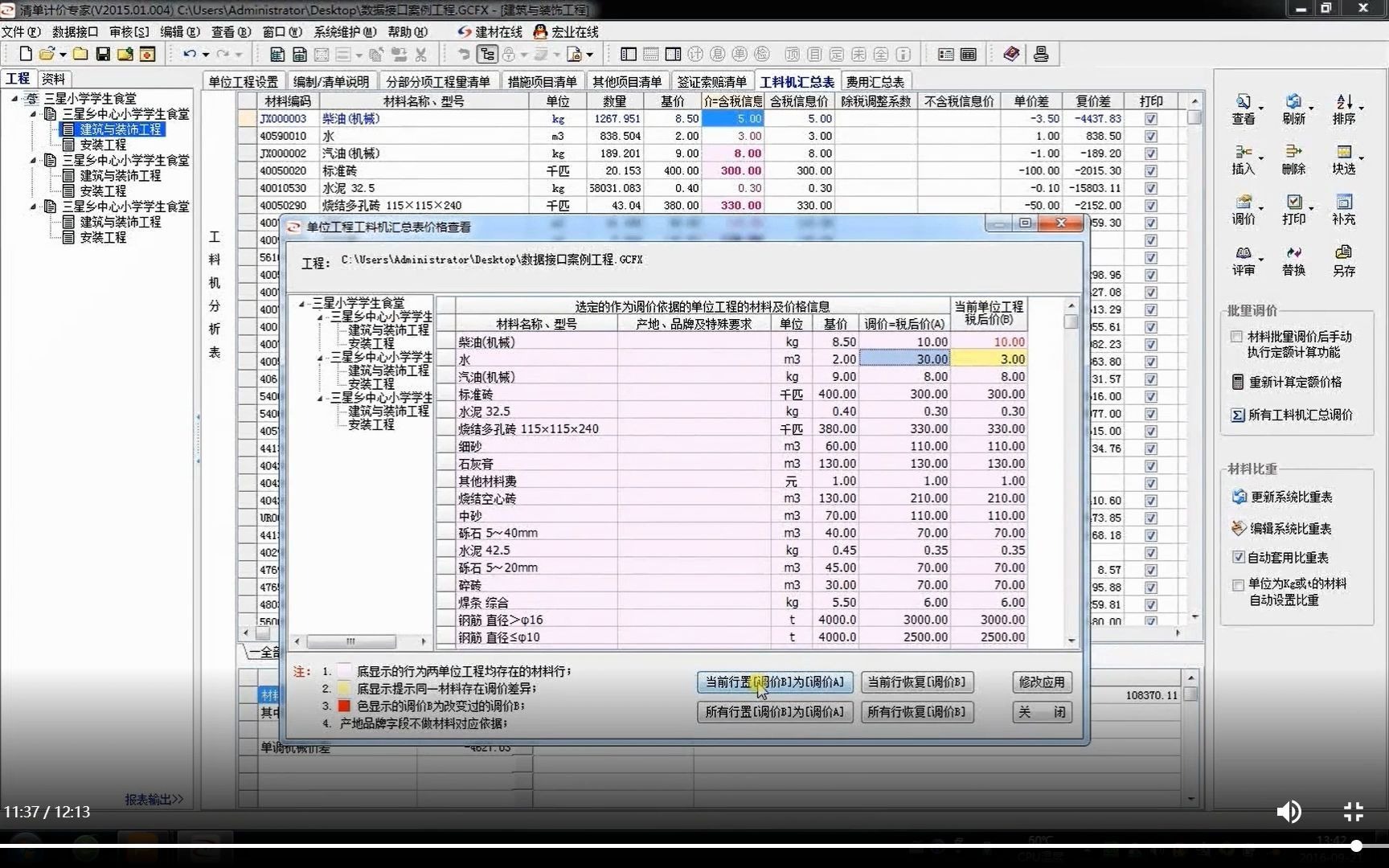Toggle 自动套用比重表 checkbox
Screen dimensions: 1389x868
(x=1239, y=557)
